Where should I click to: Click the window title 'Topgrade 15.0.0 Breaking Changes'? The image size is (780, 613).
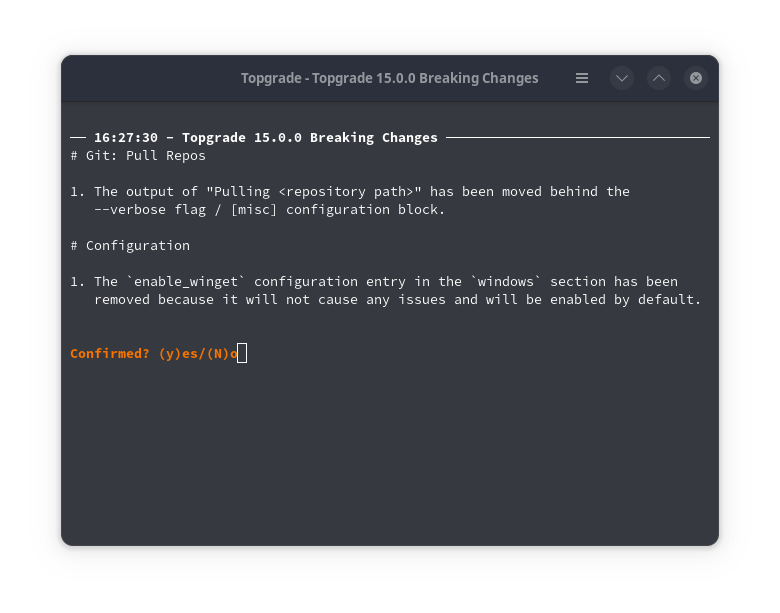[389, 78]
